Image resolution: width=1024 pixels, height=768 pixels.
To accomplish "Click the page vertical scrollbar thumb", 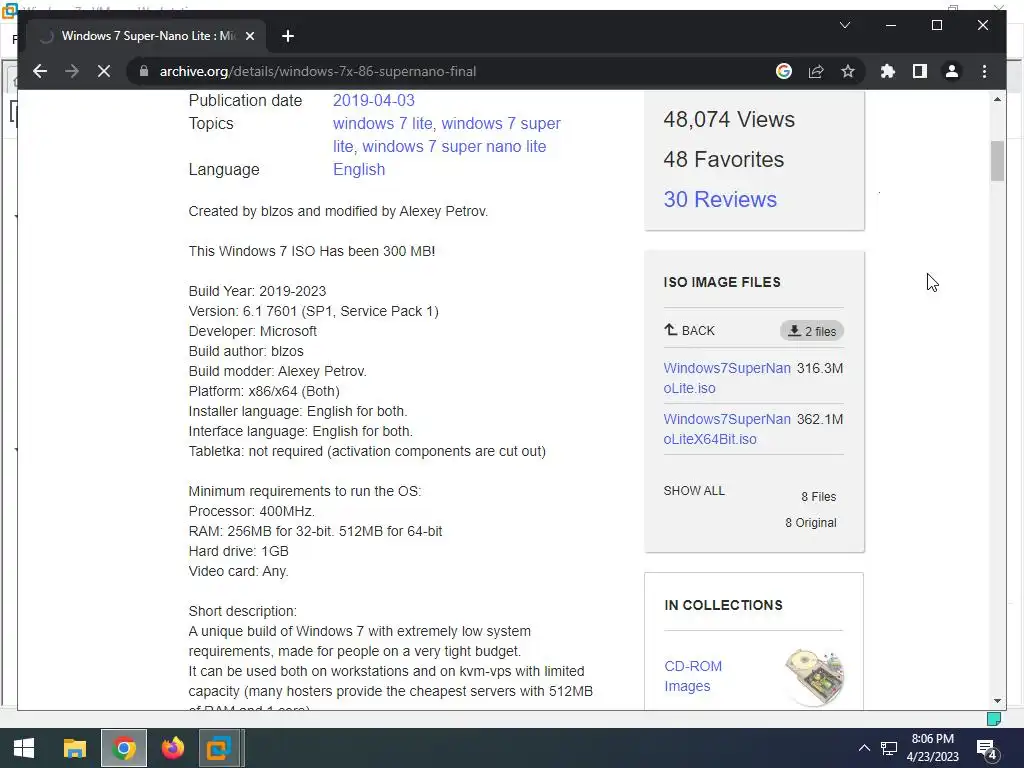I will coord(997,161).
